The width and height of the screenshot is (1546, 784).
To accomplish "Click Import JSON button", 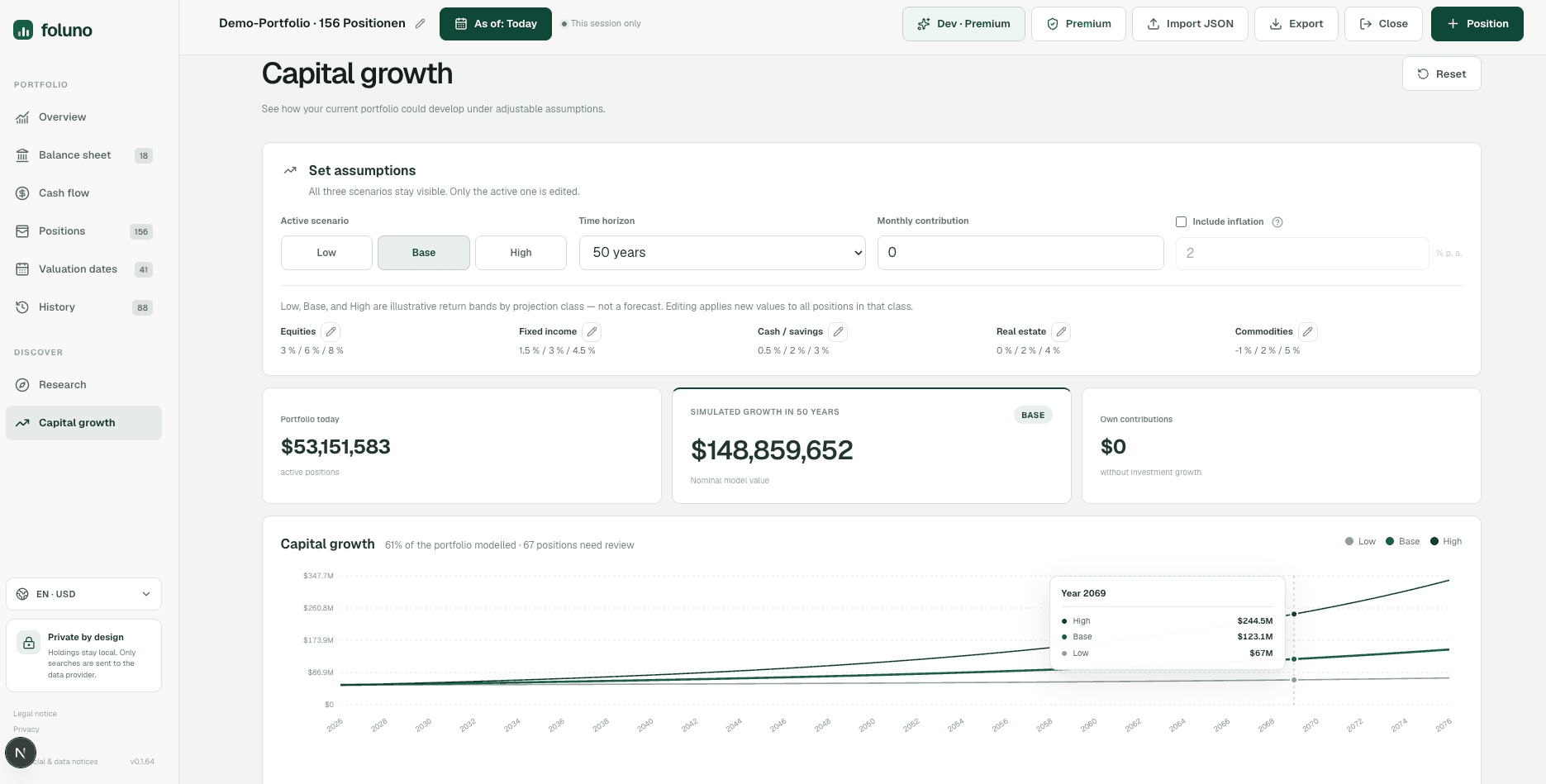I will pyautogui.click(x=1190, y=24).
